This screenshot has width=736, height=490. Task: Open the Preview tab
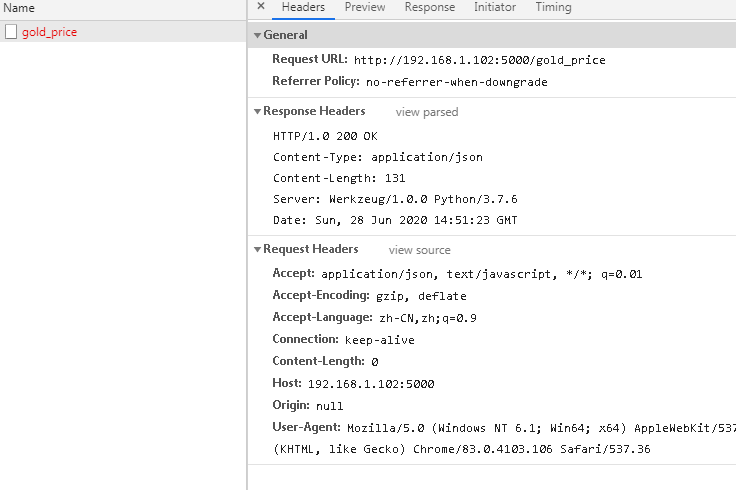point(365,7)
